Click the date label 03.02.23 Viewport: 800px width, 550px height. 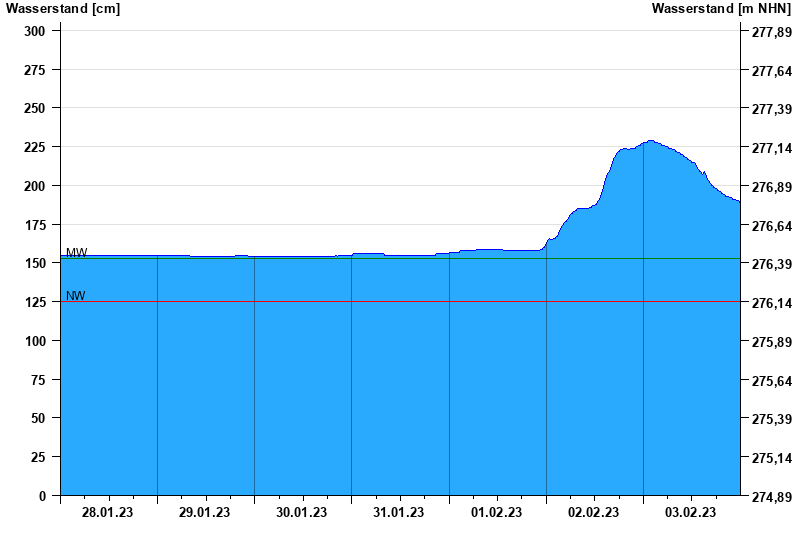(690, 512)
